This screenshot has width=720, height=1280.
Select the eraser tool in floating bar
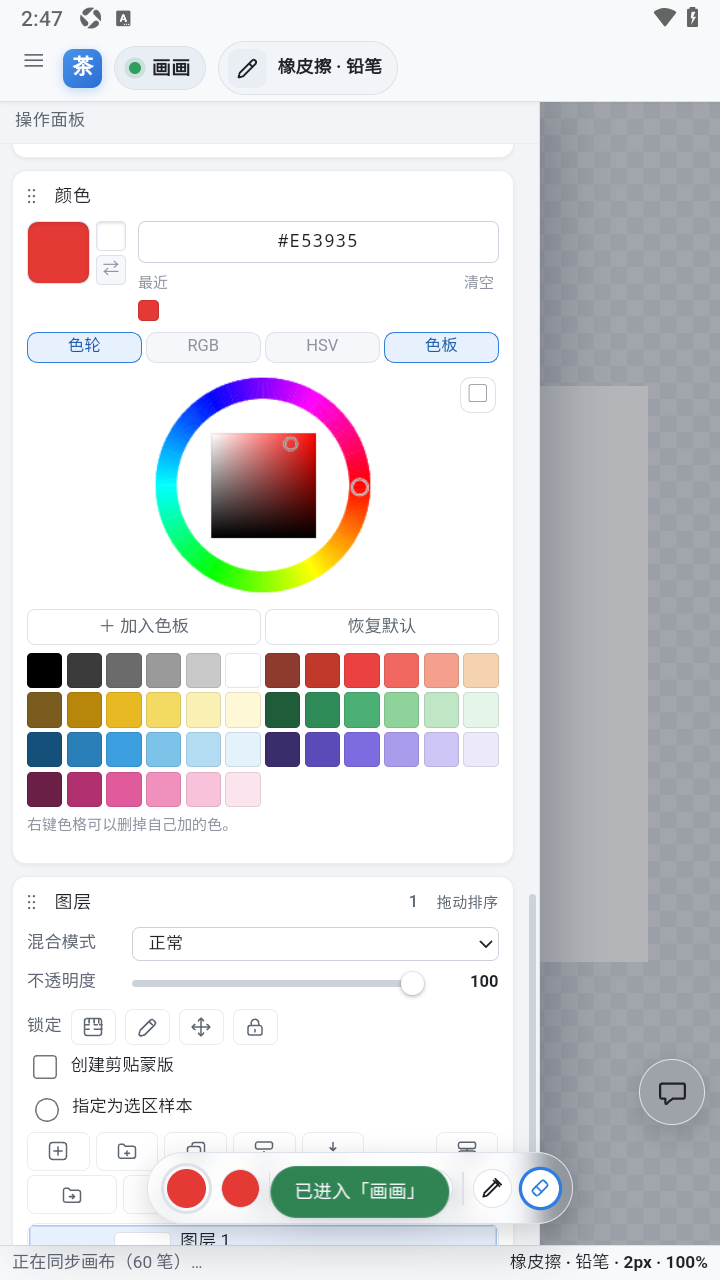(540, 1189)
